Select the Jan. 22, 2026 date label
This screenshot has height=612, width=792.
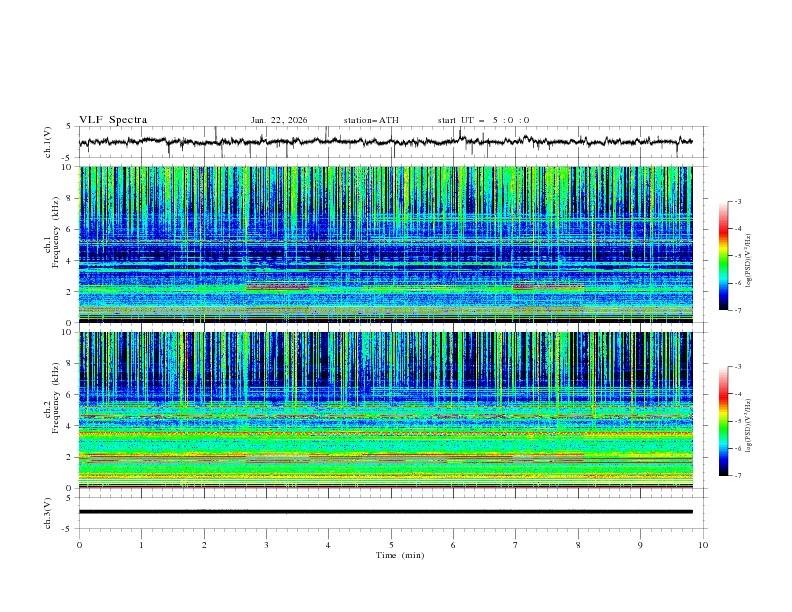279,120
